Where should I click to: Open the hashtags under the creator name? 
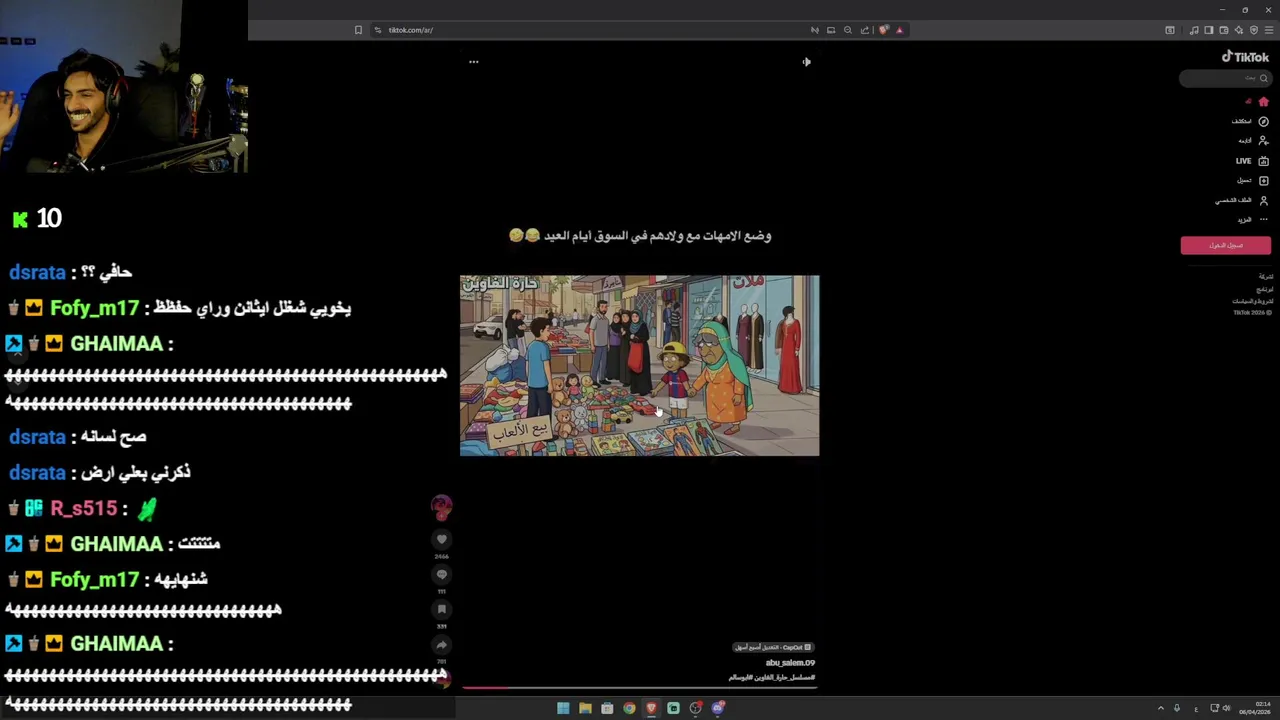772,678
